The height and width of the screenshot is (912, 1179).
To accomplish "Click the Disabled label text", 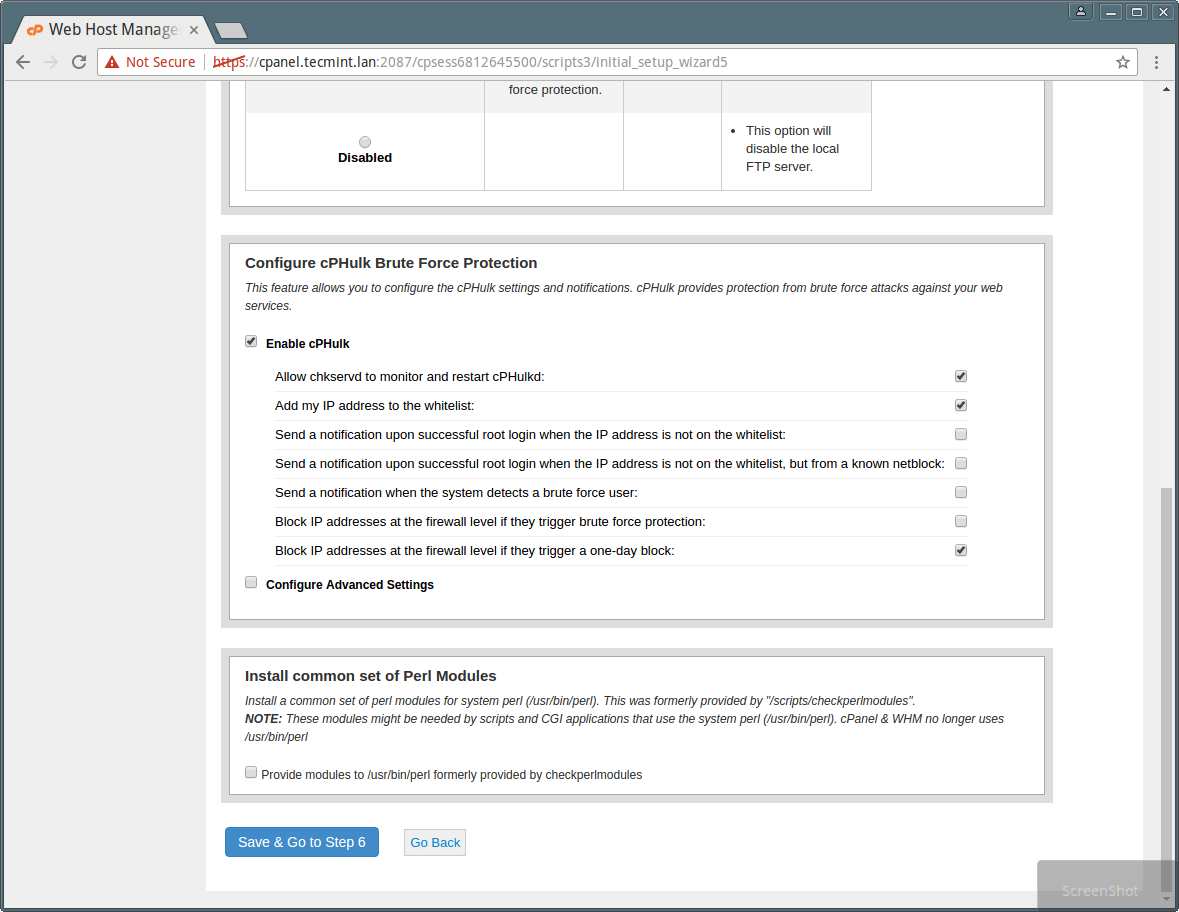I will coord(365,158).
